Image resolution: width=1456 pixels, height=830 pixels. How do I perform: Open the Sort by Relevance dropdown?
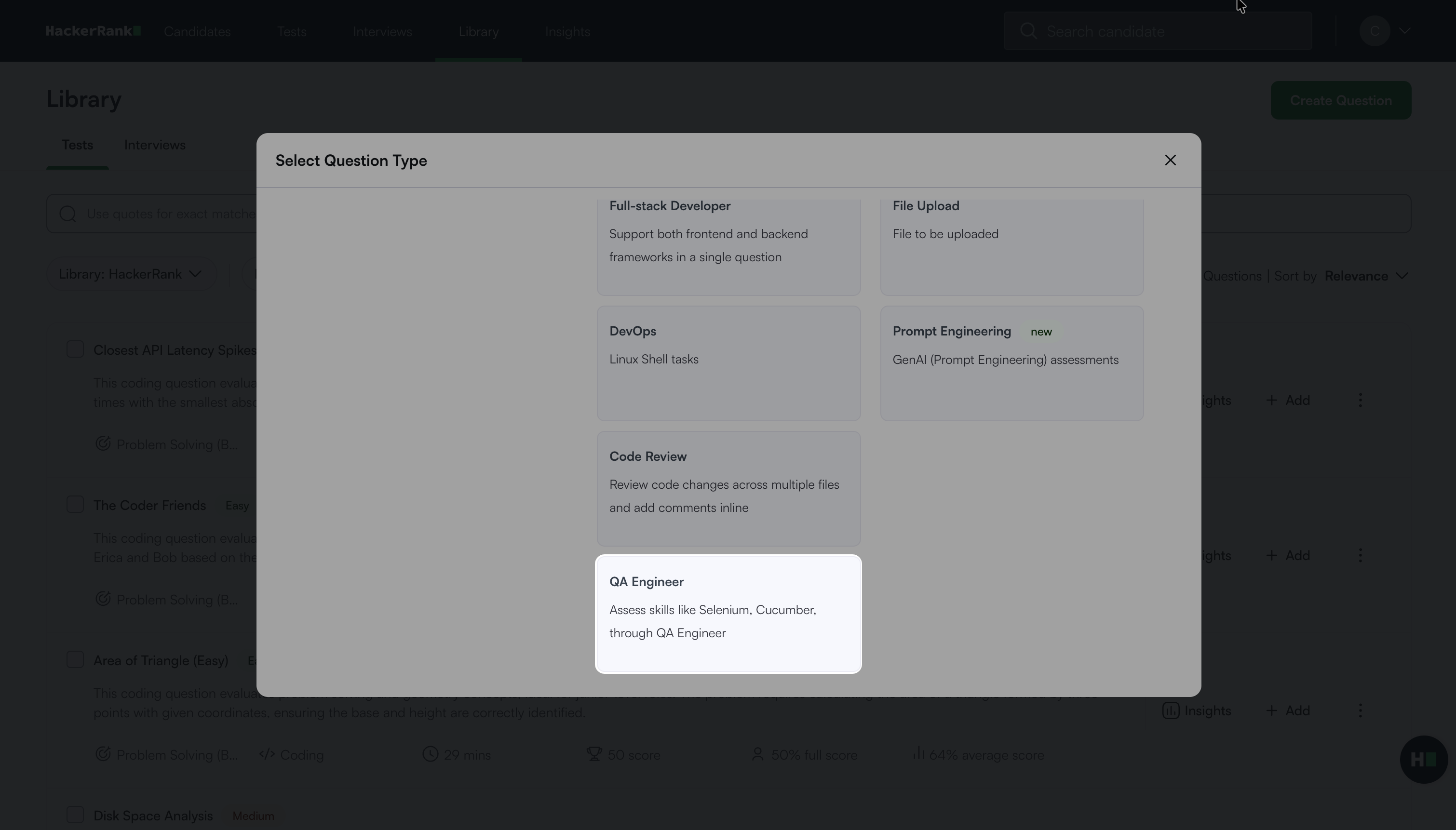(x=1366, y=276)
